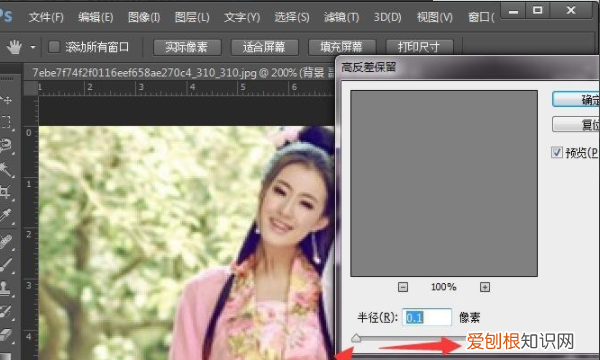Select the Crop tool
Viewport: 600px width, 360px height.
(5, 192)
